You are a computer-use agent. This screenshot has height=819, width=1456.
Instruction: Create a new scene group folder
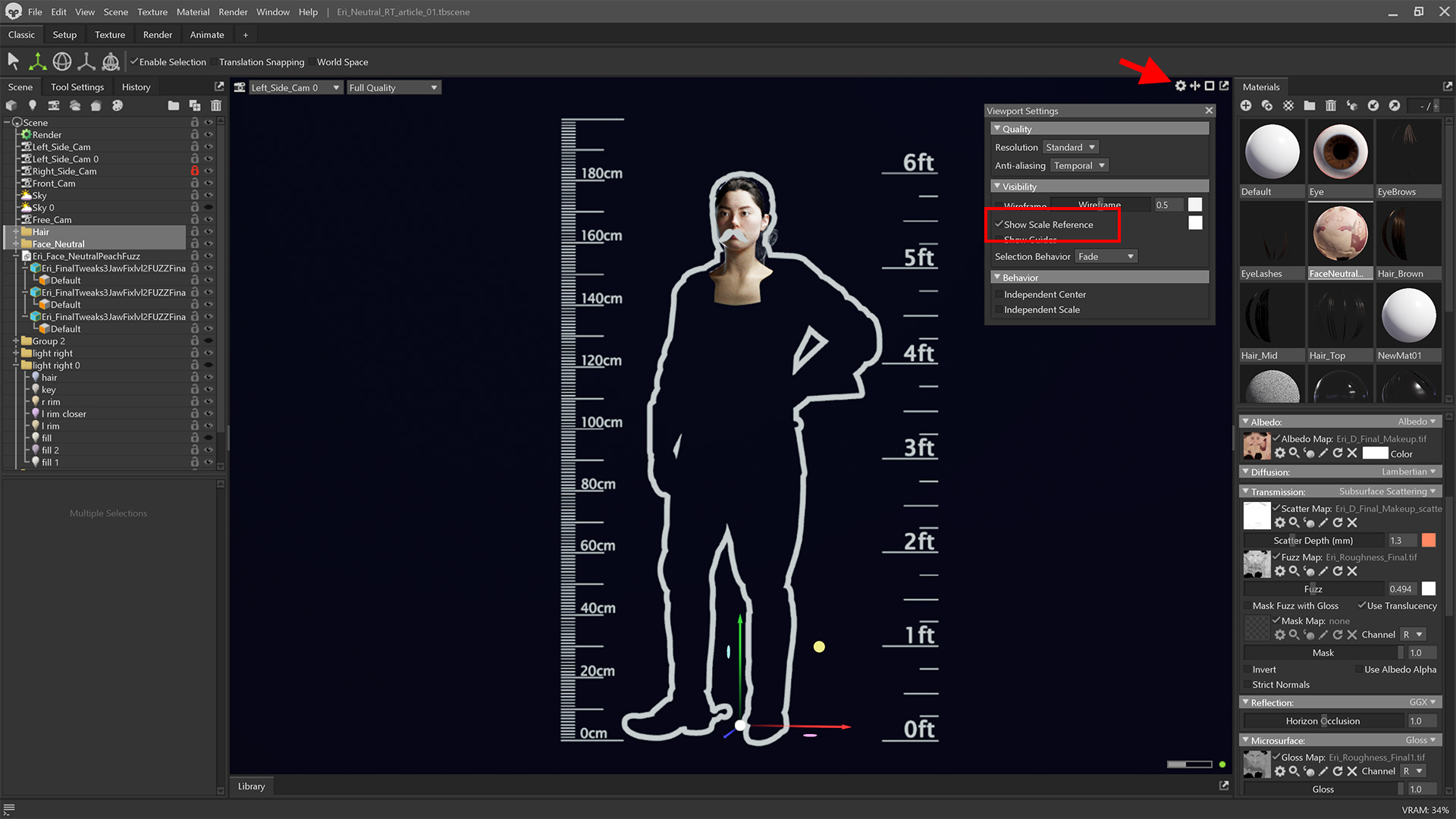174,105
